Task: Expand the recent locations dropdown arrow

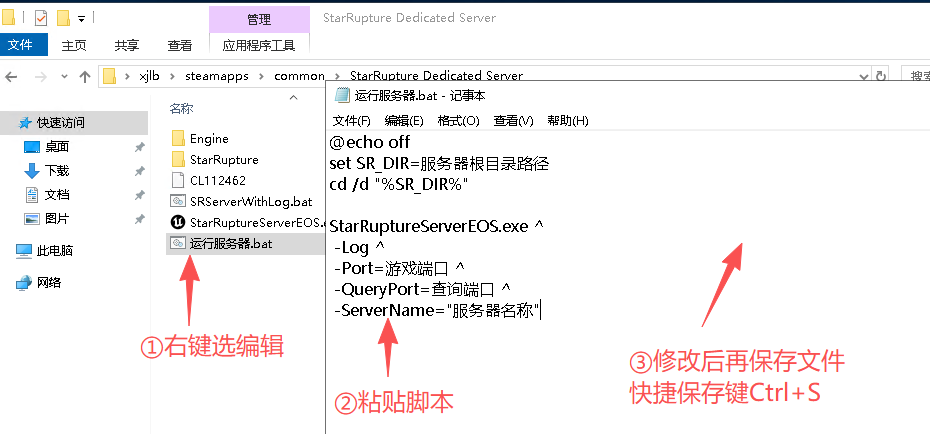Action: pyautogui.click(x=63, y=77)
